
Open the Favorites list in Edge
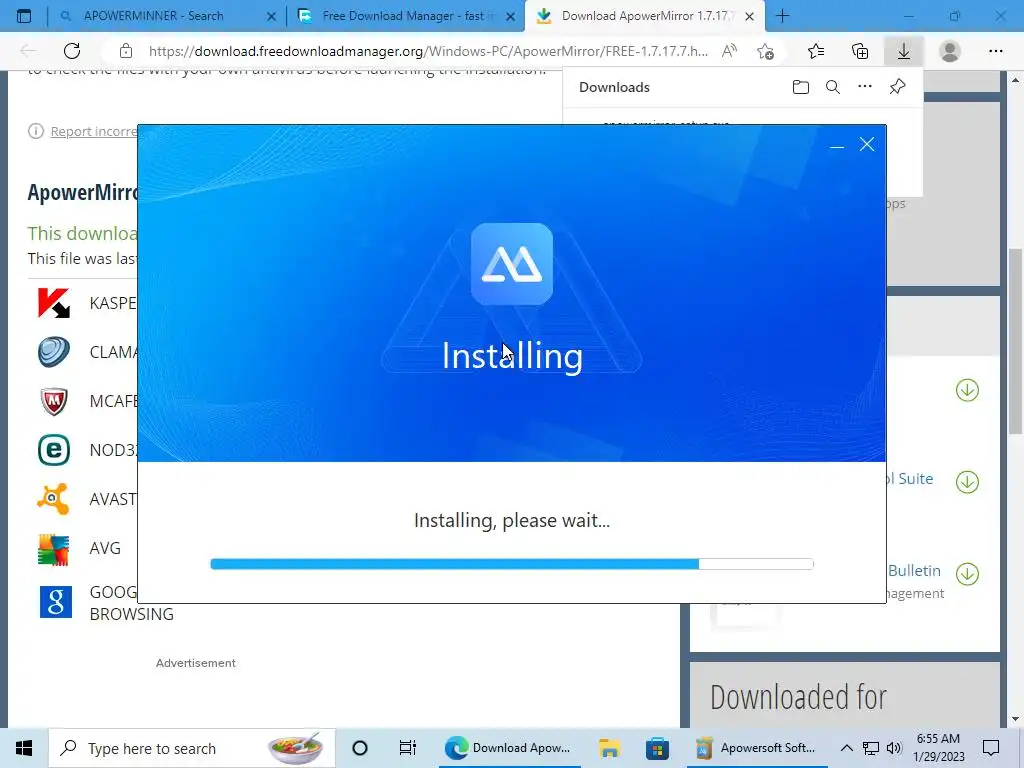coord(816,51)
